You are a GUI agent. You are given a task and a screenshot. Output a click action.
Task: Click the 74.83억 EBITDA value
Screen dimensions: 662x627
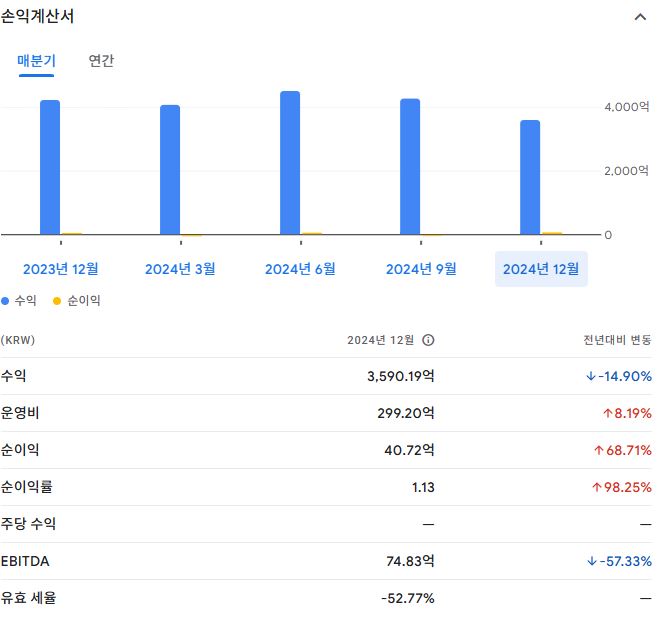tap(410, 561)
